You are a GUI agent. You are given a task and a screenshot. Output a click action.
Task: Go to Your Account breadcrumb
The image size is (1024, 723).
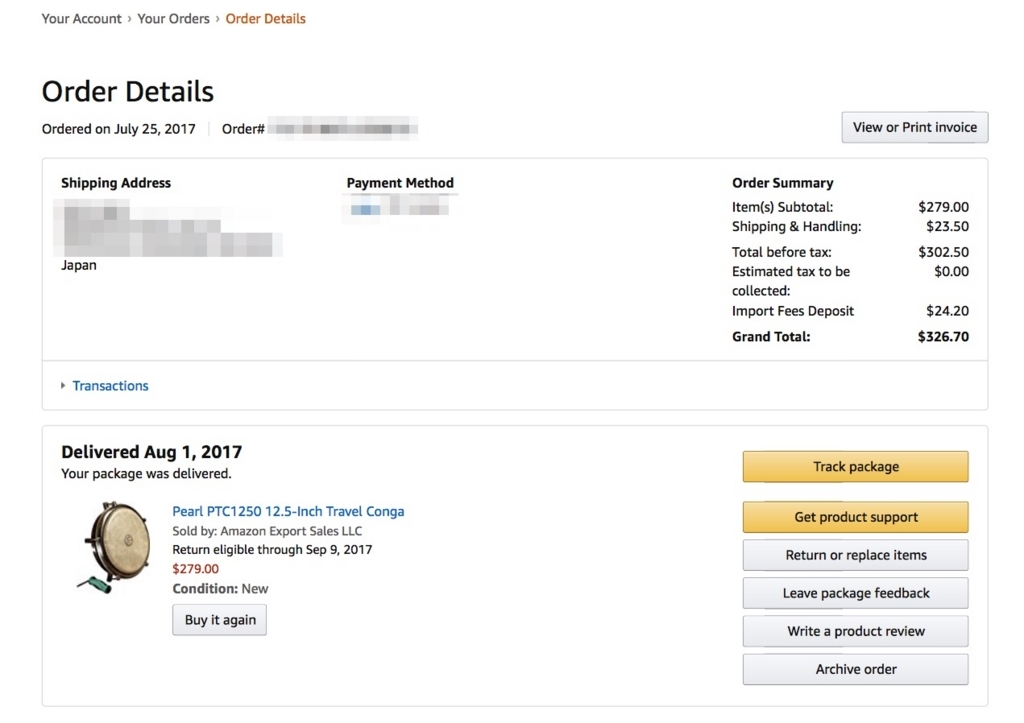82,19
